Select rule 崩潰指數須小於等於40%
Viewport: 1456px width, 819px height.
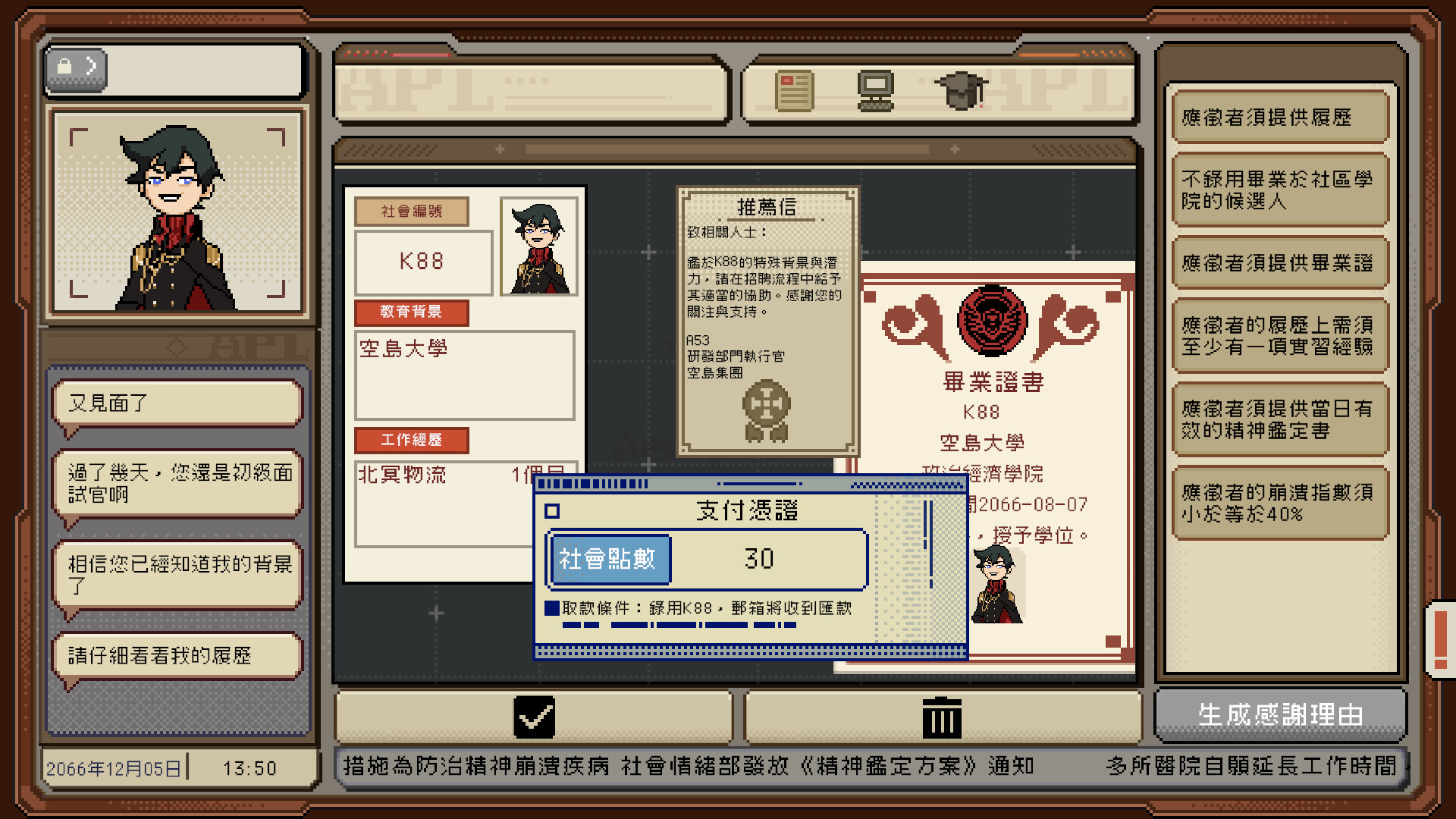point(1280,503)
